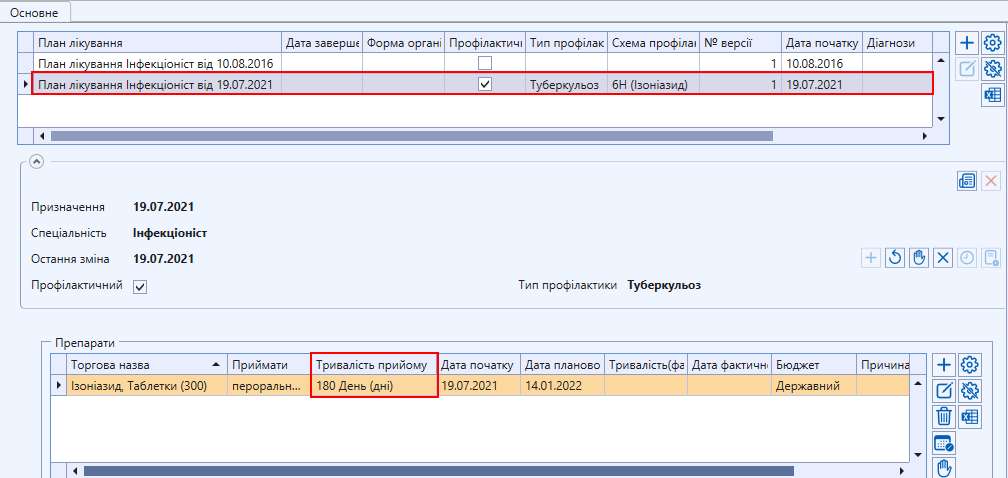Toggle Профілактичний checkbox in plan details

click(x=140, y=287)
